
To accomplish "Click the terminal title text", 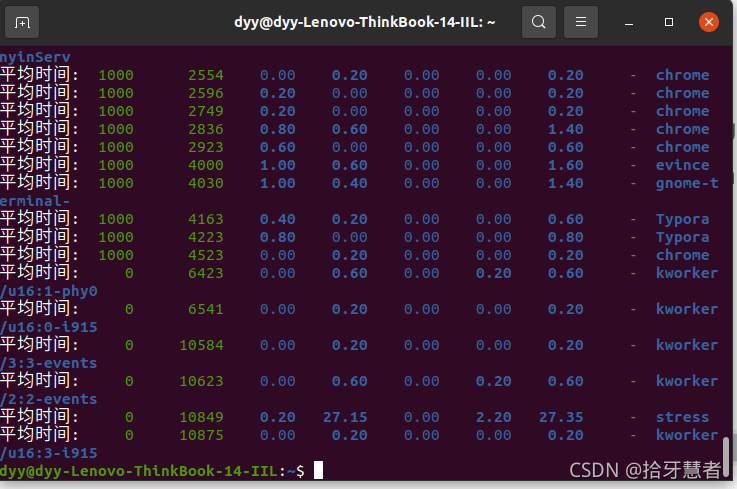I will (365, 22).
